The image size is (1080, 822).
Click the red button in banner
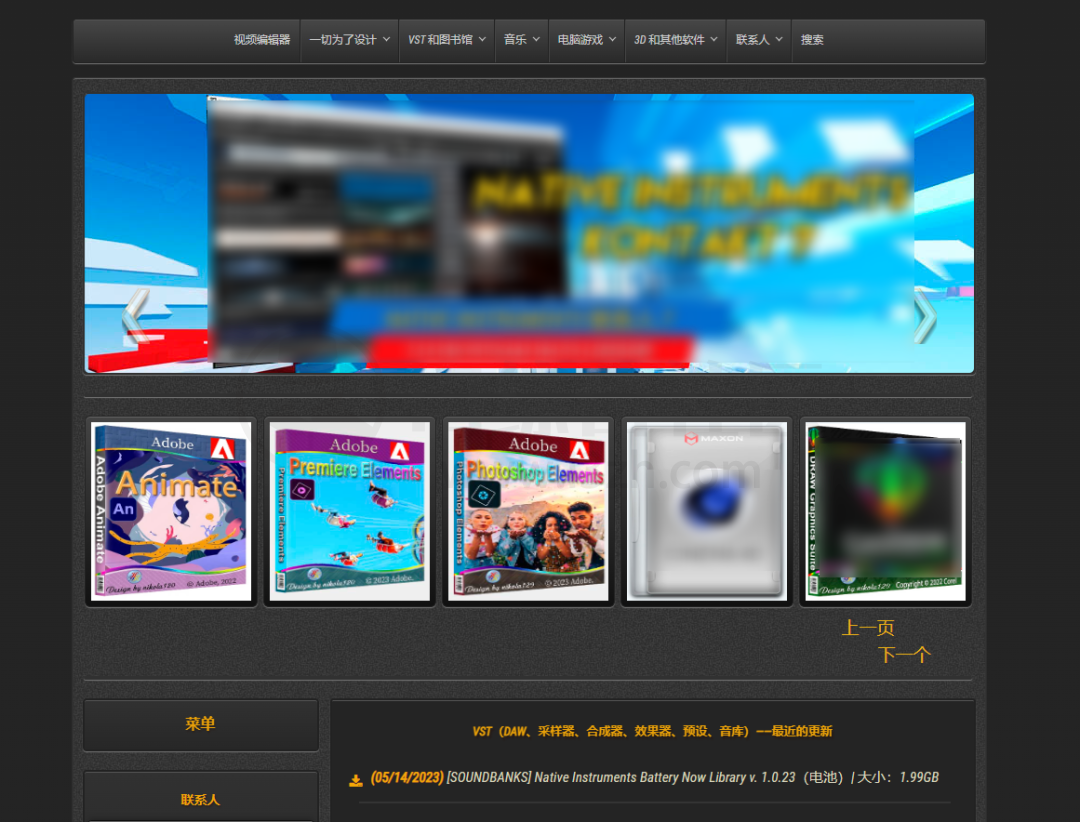pos(529,350)
